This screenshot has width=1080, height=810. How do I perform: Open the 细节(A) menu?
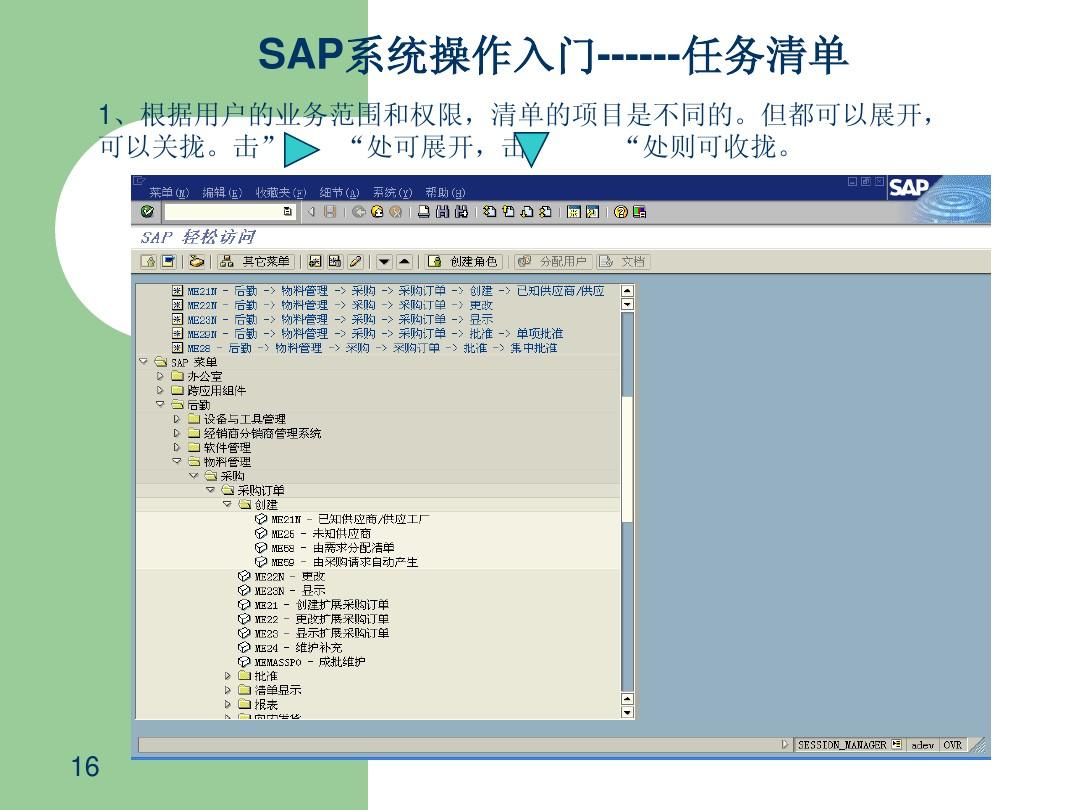(339, 193)
